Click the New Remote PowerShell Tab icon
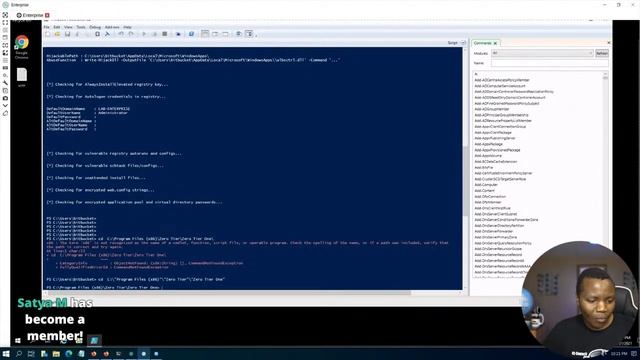This screenshot has width=640, height=360. (178, 34)
